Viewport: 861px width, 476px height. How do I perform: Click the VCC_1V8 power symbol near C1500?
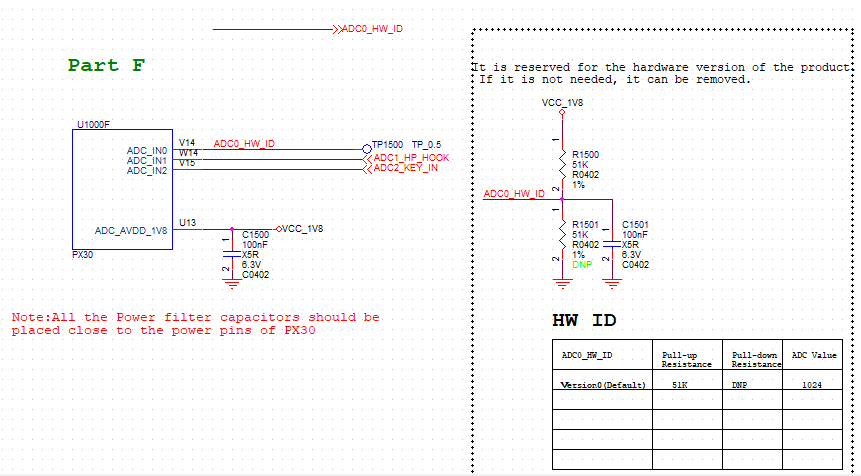coord(278,229)
